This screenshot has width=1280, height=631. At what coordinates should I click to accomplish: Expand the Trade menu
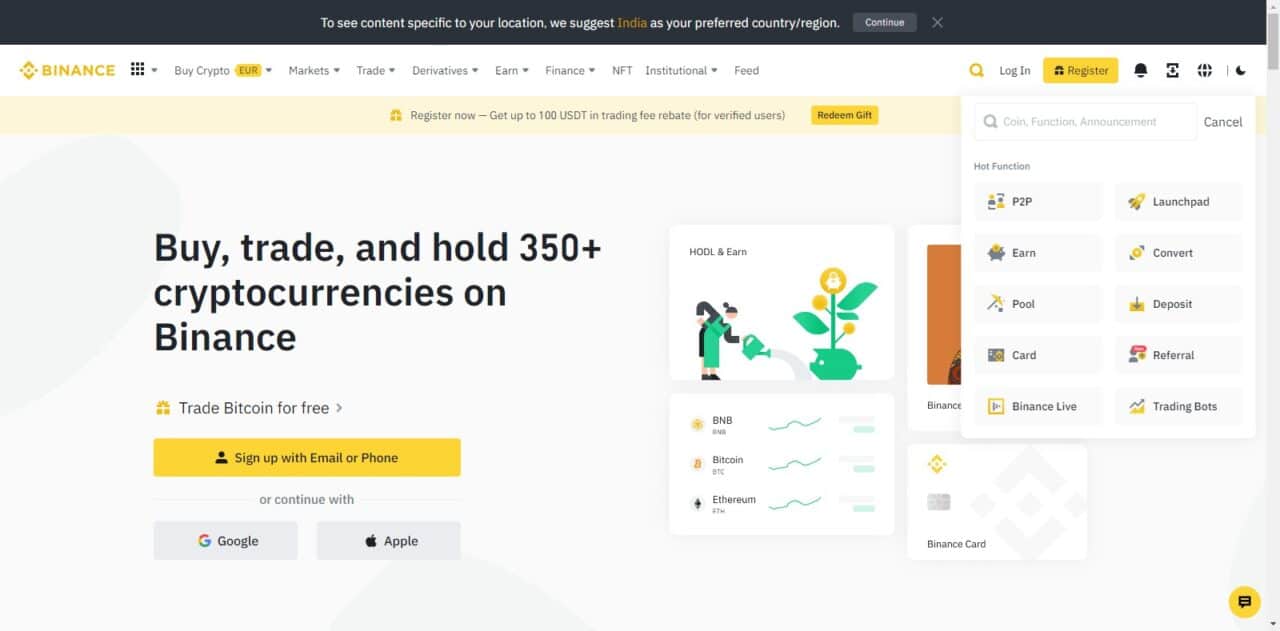tap(376, 70)
